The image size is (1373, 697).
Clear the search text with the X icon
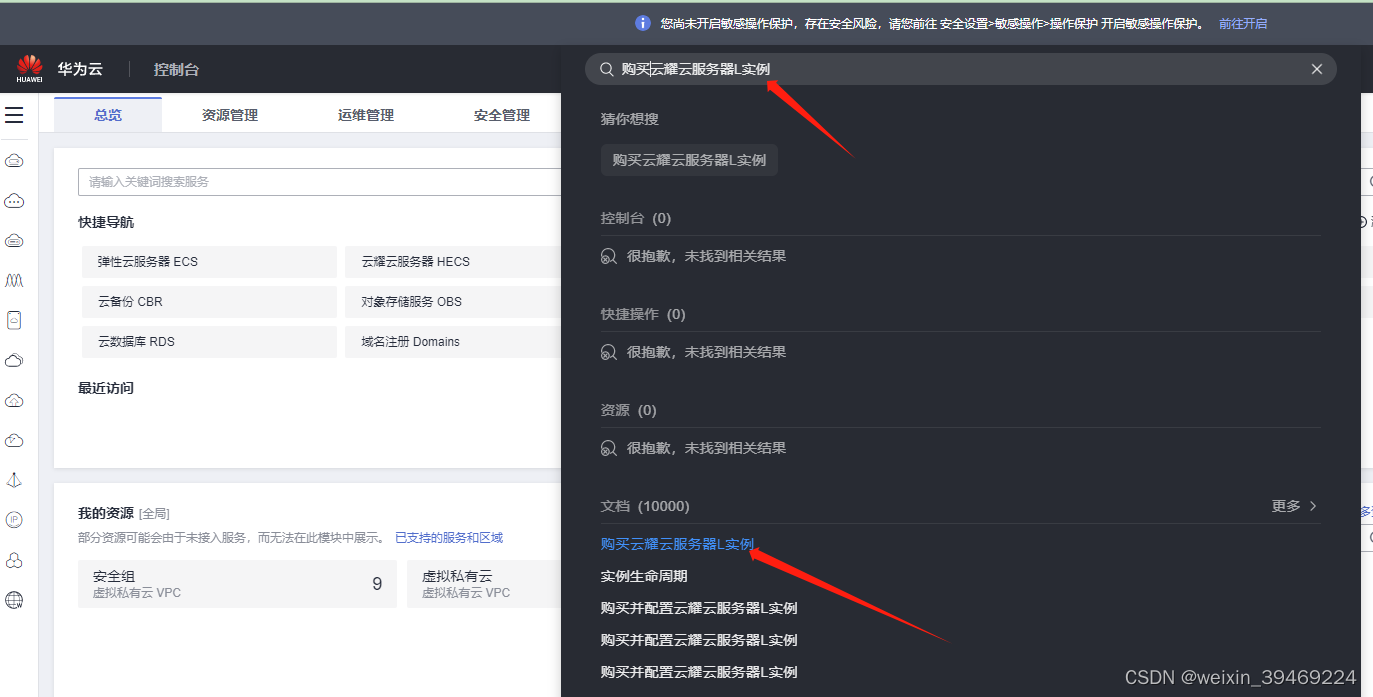pyautogui.click(x=1317, y=69)
